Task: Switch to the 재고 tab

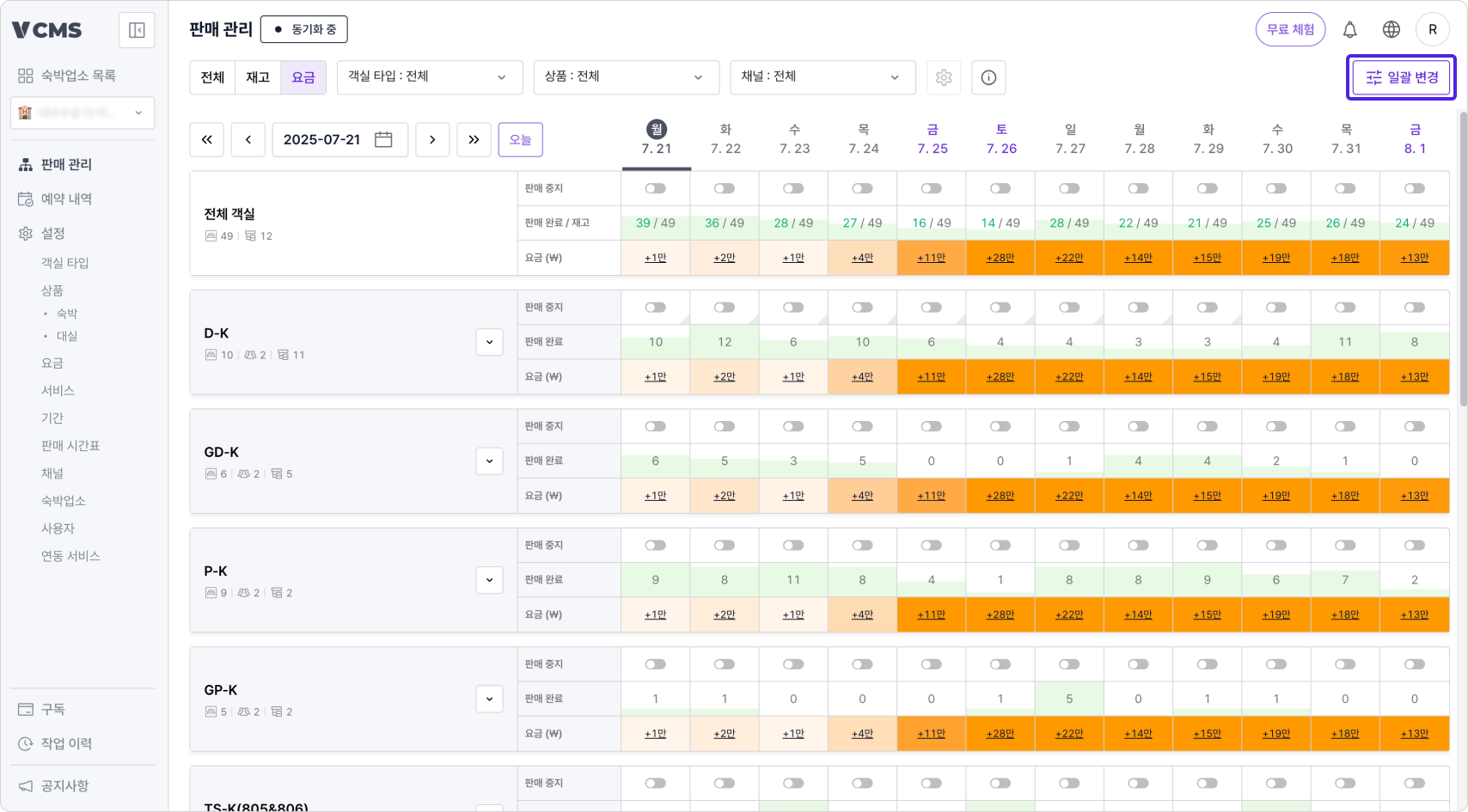Action: tap(258, 77)
